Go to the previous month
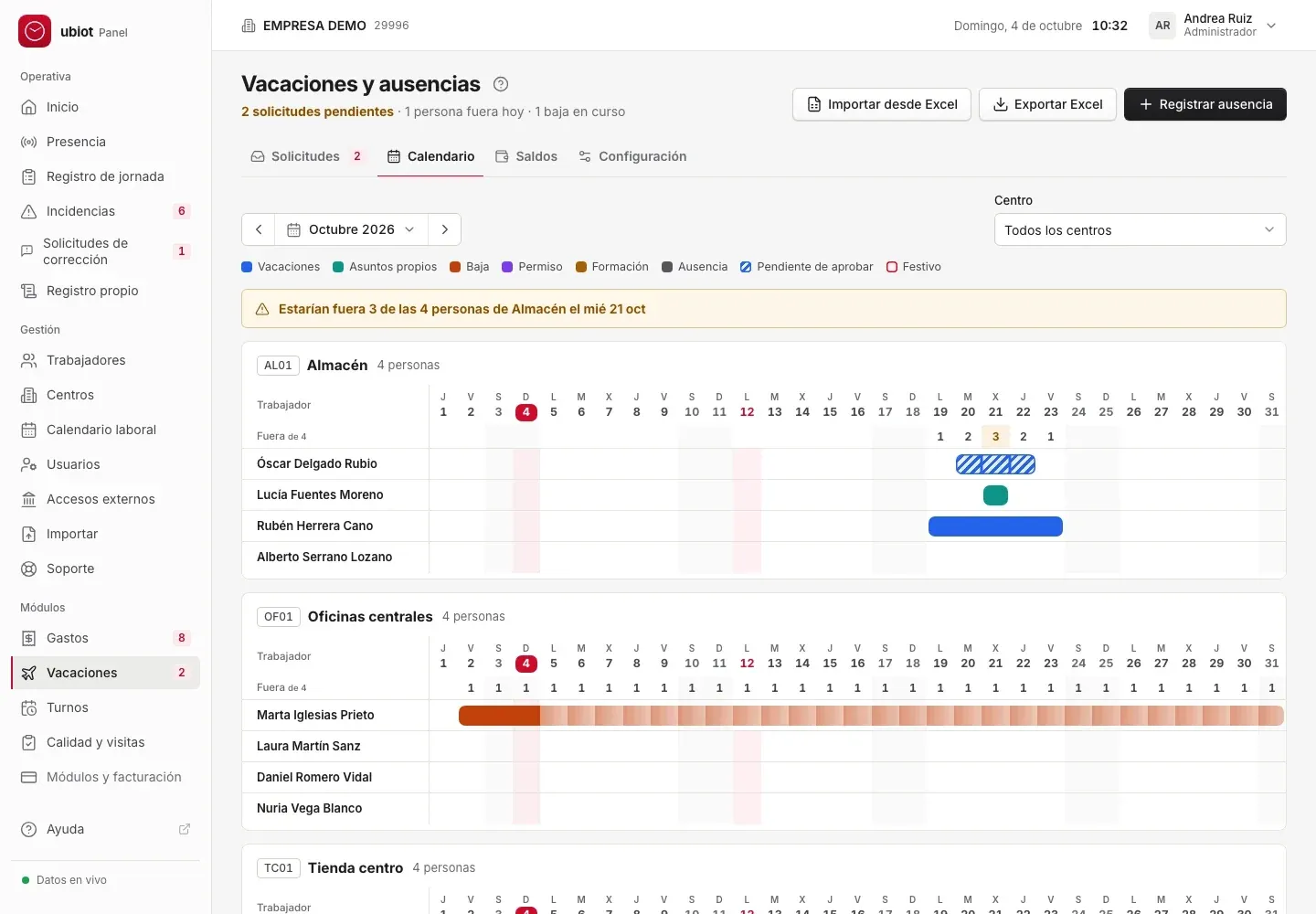The width and height of the screenshot is (1316, 914). 259,229
